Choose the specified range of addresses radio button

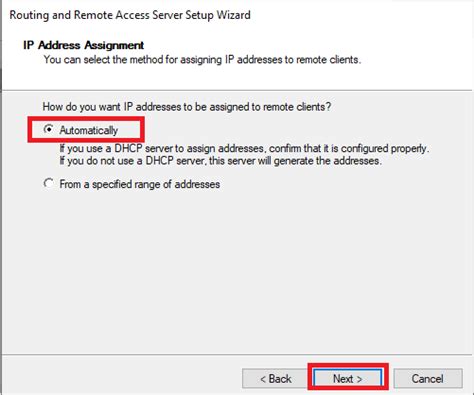(x=49, y=183)
